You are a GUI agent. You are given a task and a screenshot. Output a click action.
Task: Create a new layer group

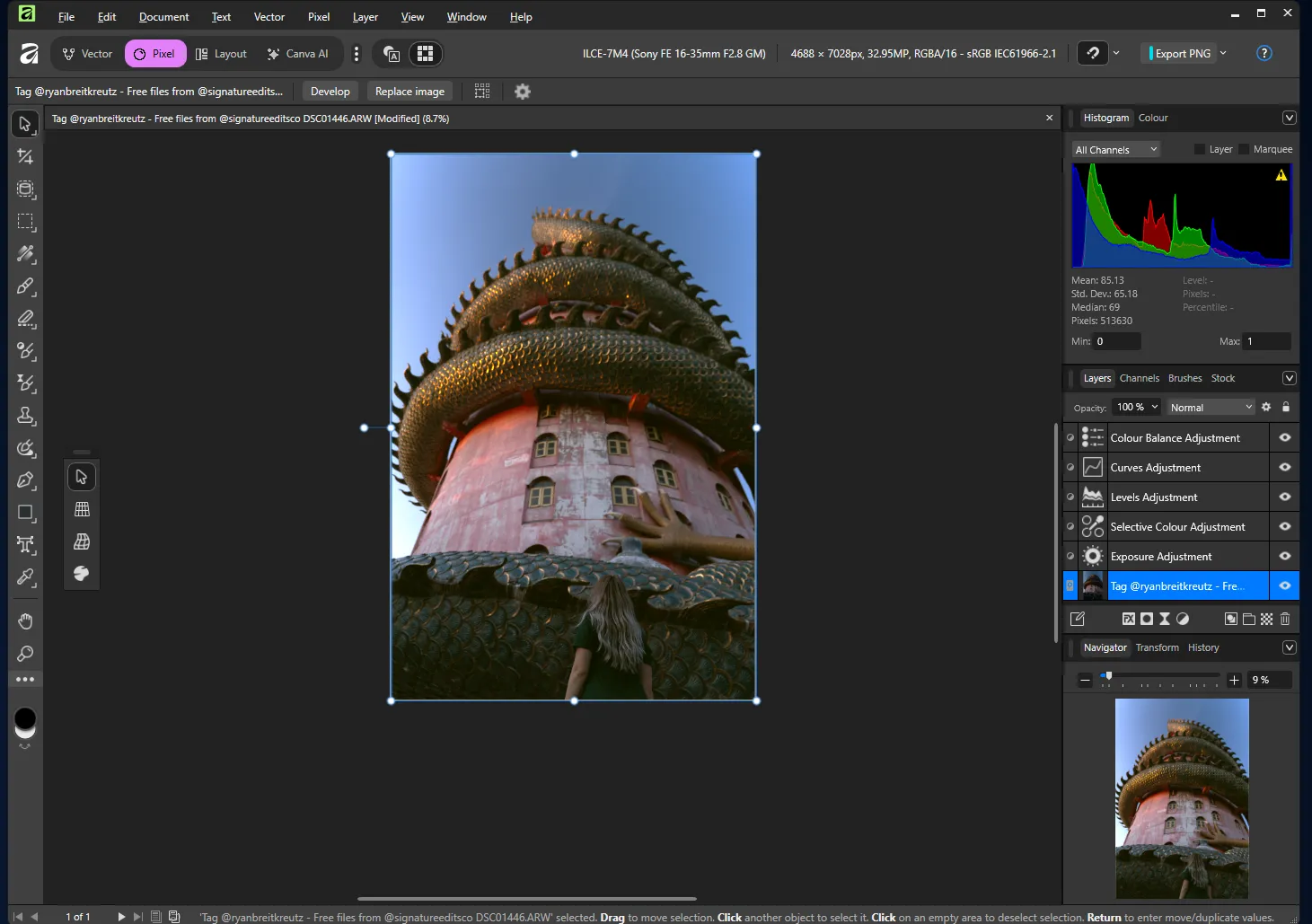[1249, 619]
